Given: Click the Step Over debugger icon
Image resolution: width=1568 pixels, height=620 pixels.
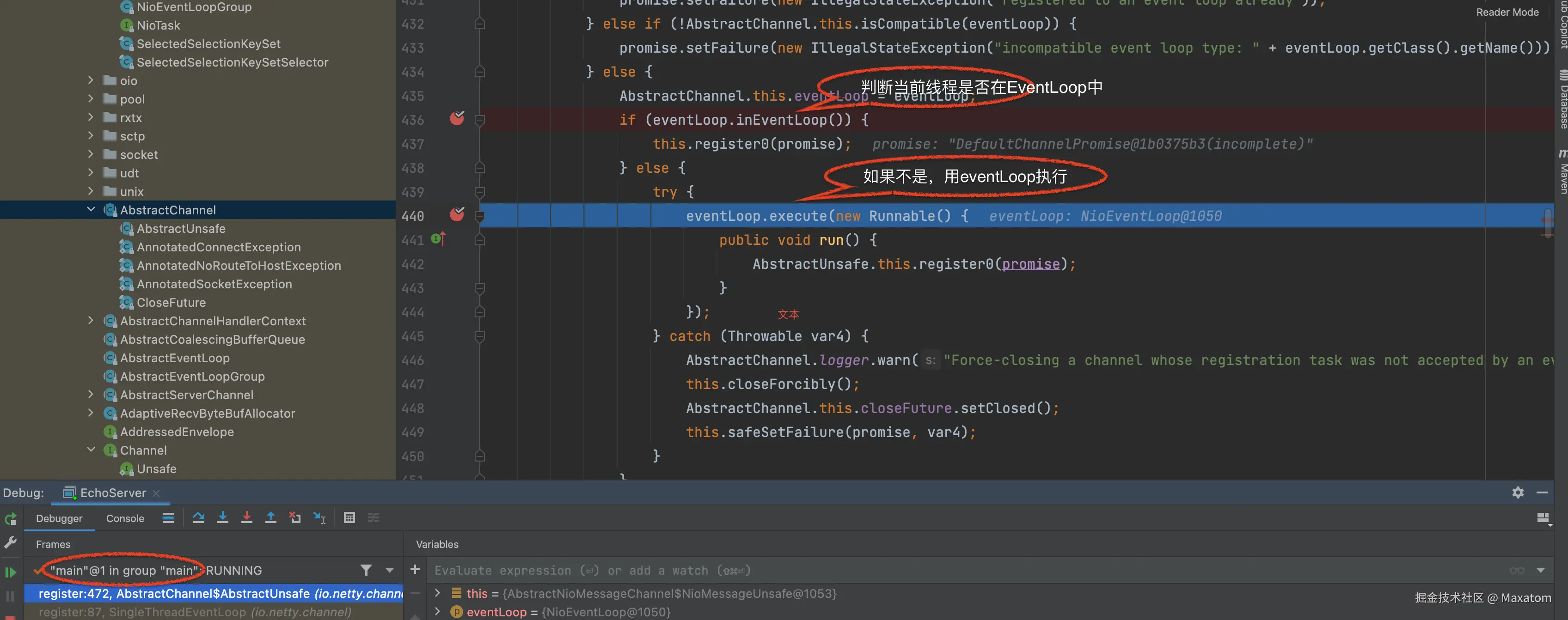Looking at the screenshot, I should click(x=198, y=518).
